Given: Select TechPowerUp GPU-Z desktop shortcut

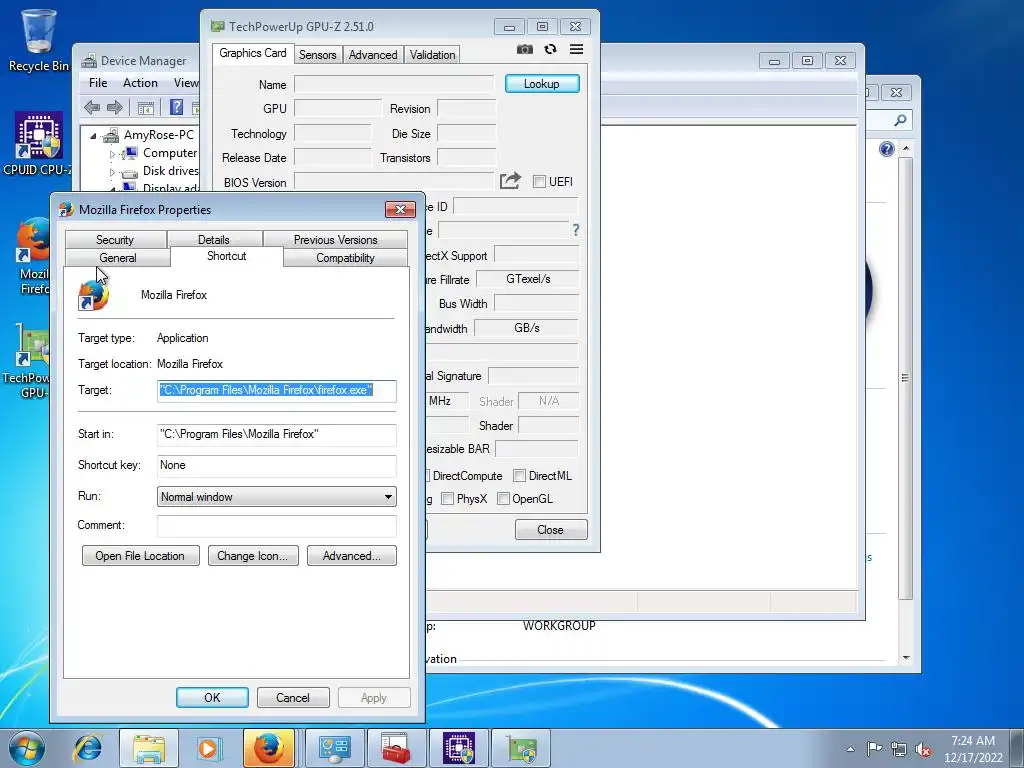Looking at the screenshot, I should click(26, 361).
